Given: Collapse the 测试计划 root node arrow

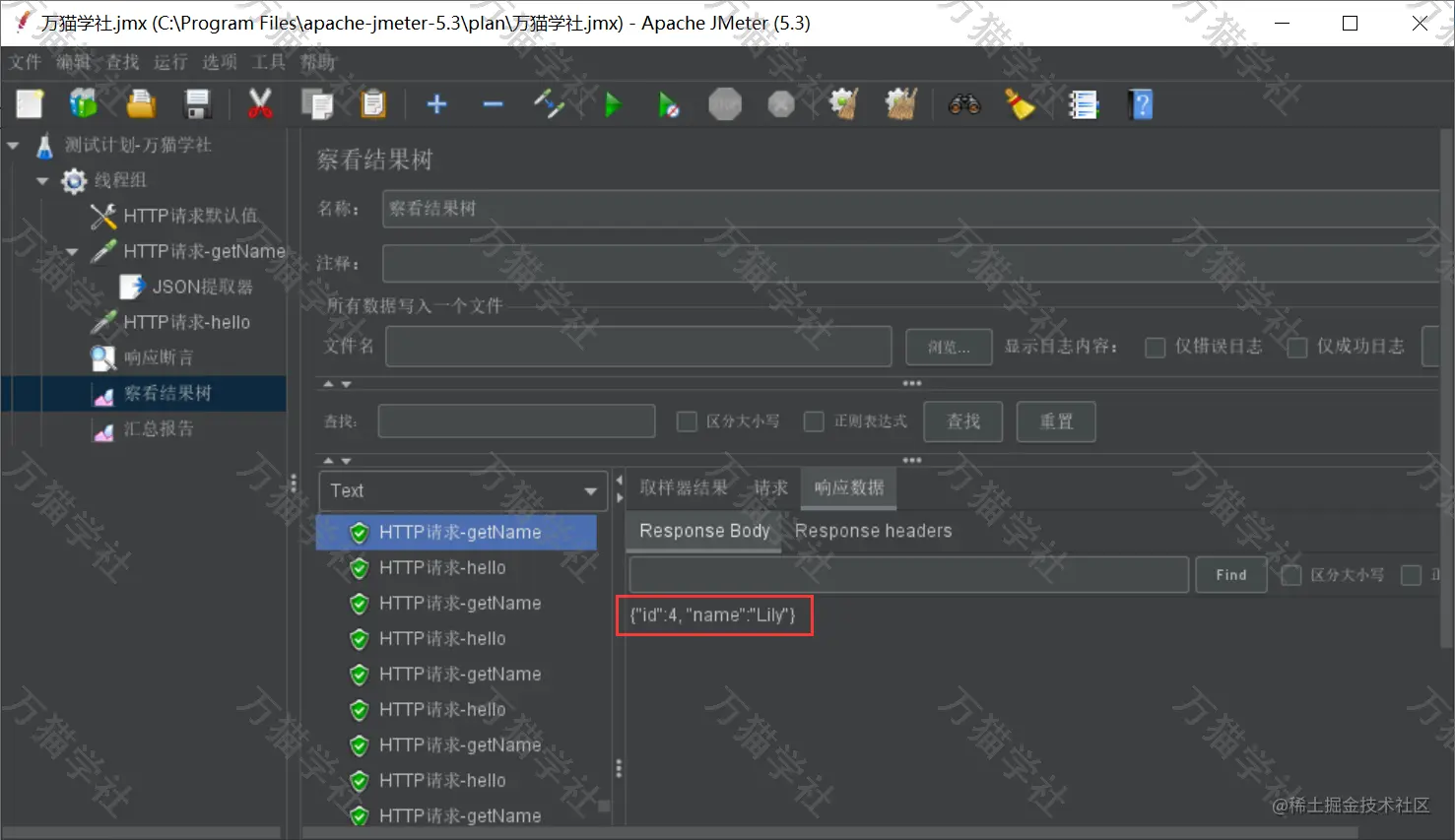Looking at the screenshot, I should click(13, 146).
